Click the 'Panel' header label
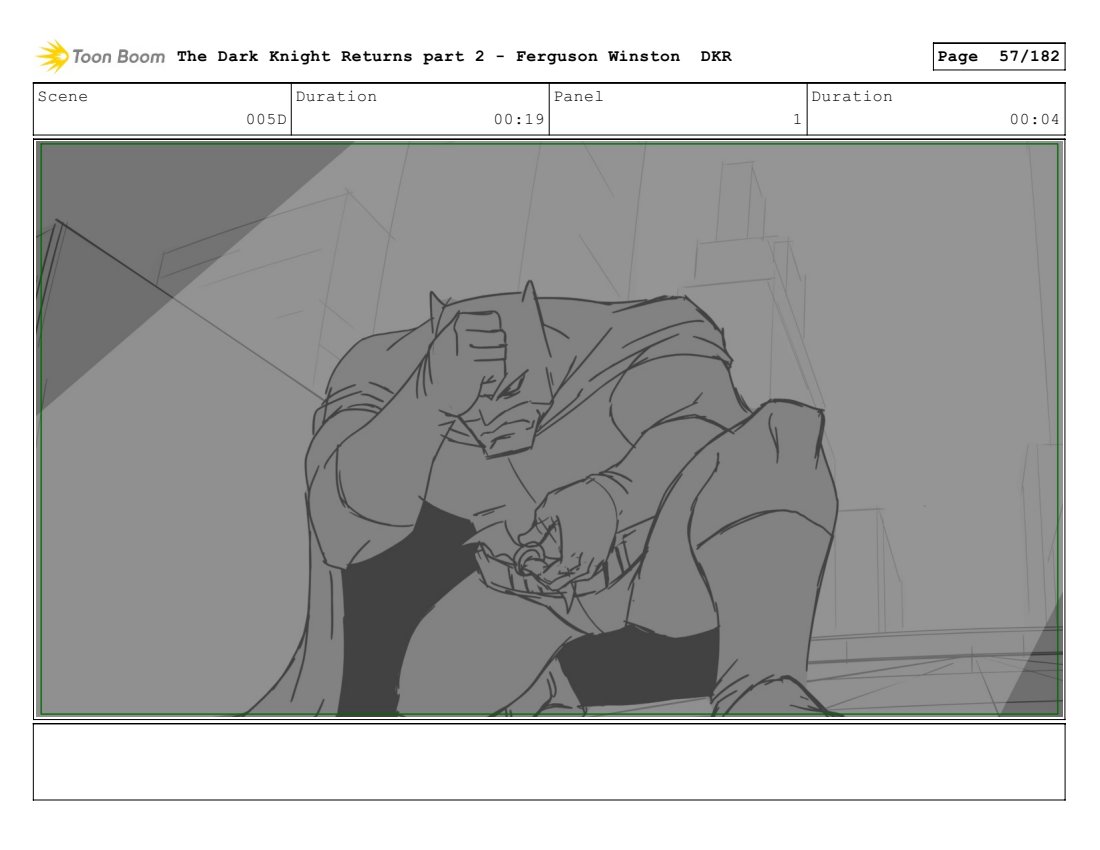Viewport: 1100px width, 850px height. (578, 96)
